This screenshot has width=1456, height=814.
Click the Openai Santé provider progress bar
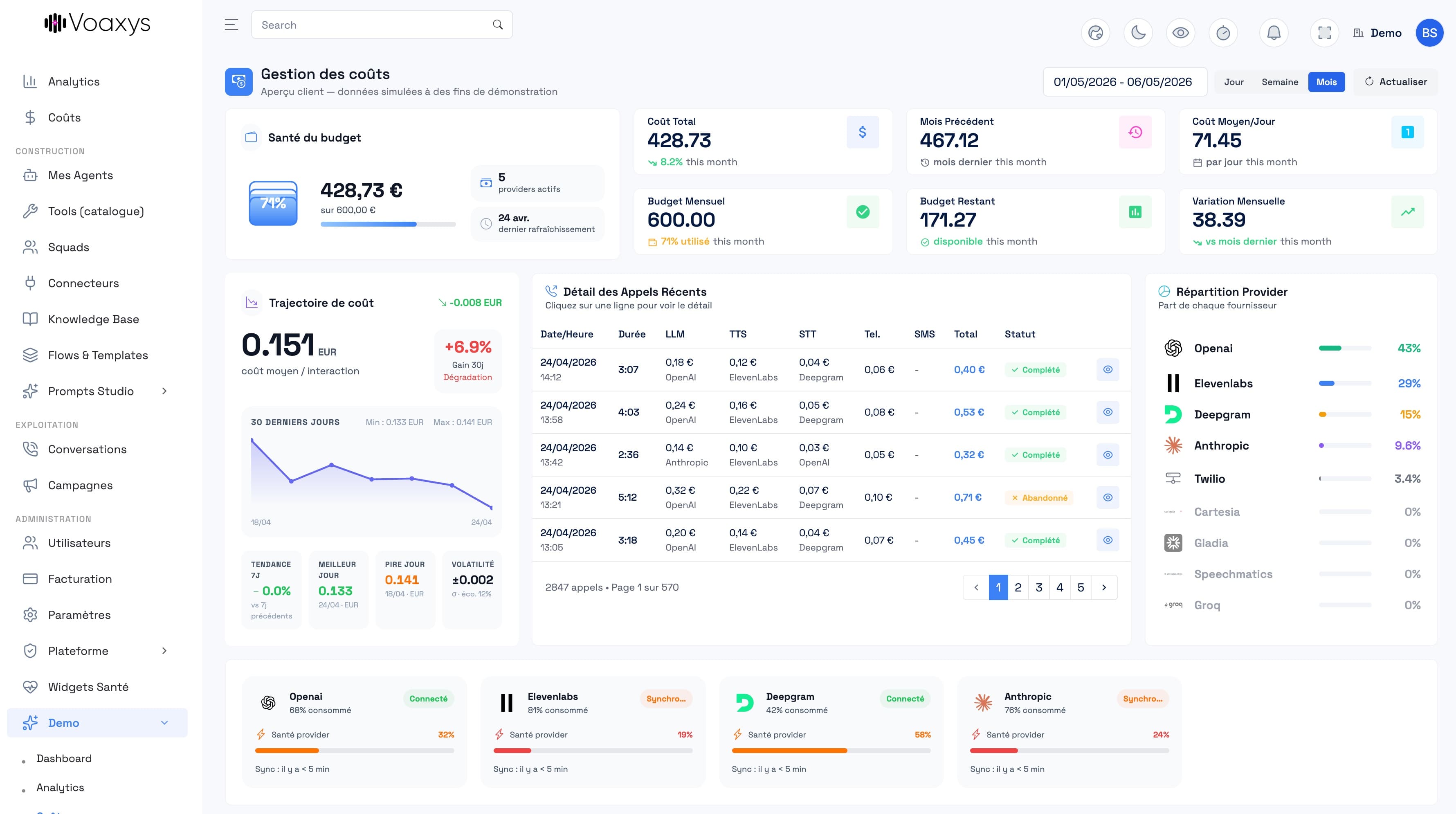pyautogui.click(x=355, y=751)
